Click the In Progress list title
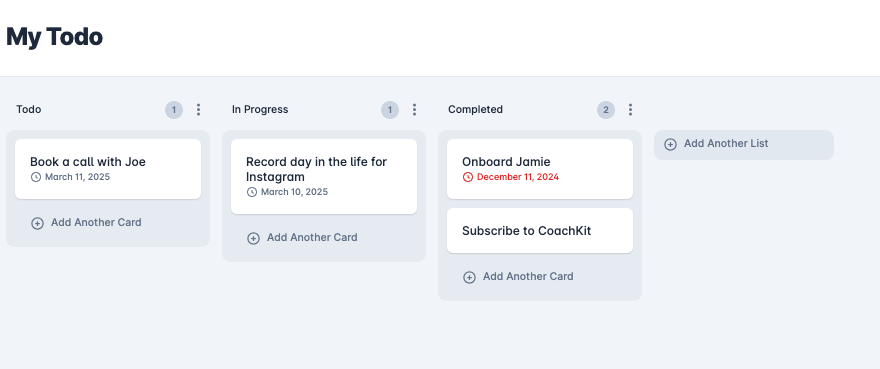This screenshot has height=369, width=880. click(260, 110)
